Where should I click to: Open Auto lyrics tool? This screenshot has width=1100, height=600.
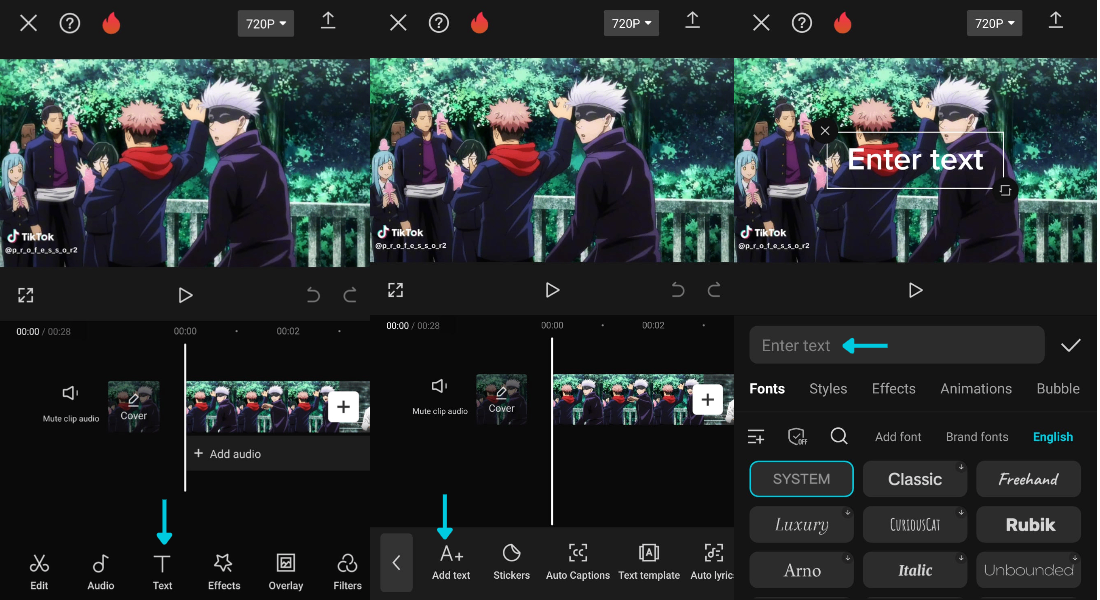coord(712,562)
